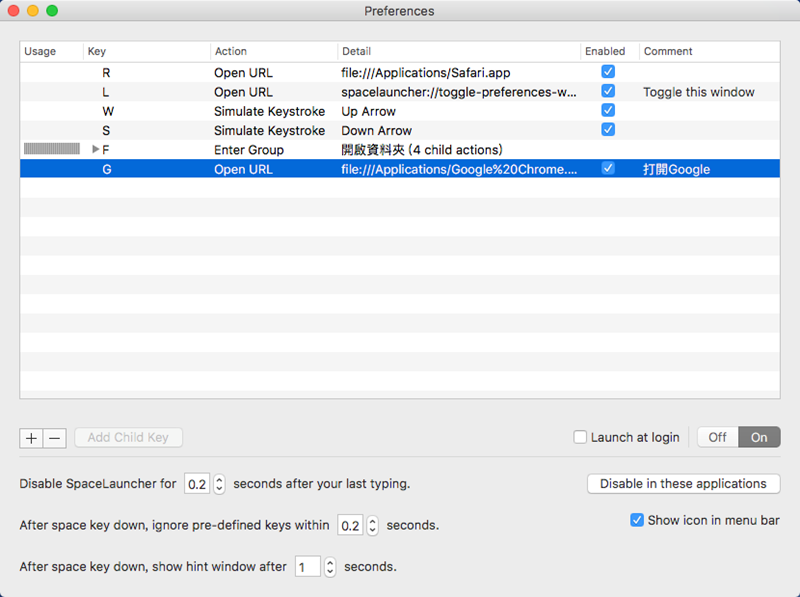
Task: Click the hint window seconds input field
Action: [307, 567]
